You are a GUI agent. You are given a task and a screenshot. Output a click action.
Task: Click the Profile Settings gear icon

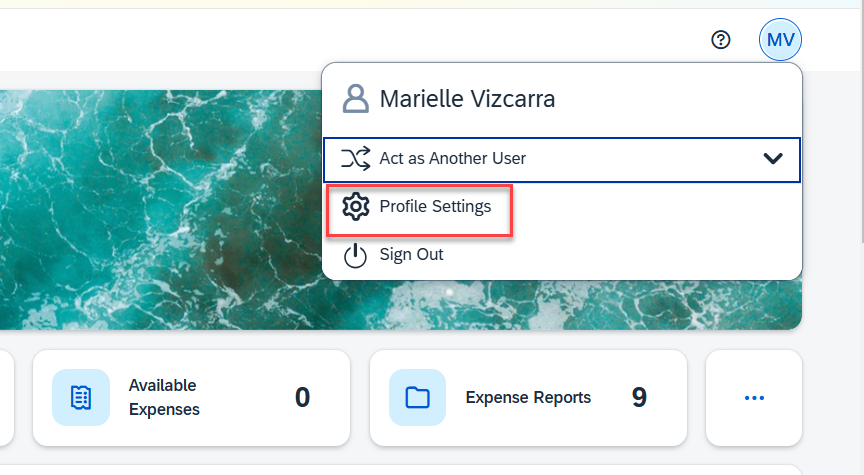click(x=355, y=207)
